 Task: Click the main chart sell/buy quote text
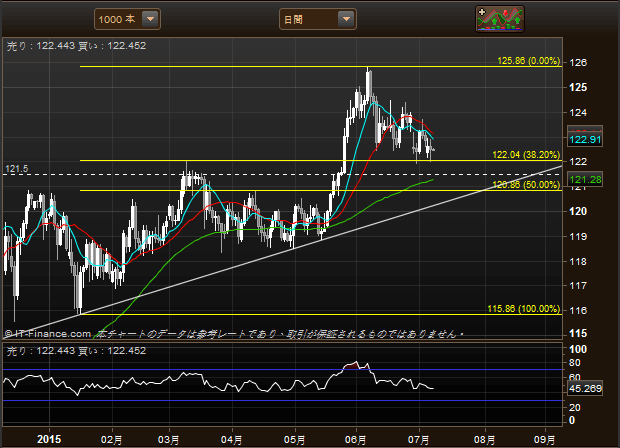pos(76,46)
